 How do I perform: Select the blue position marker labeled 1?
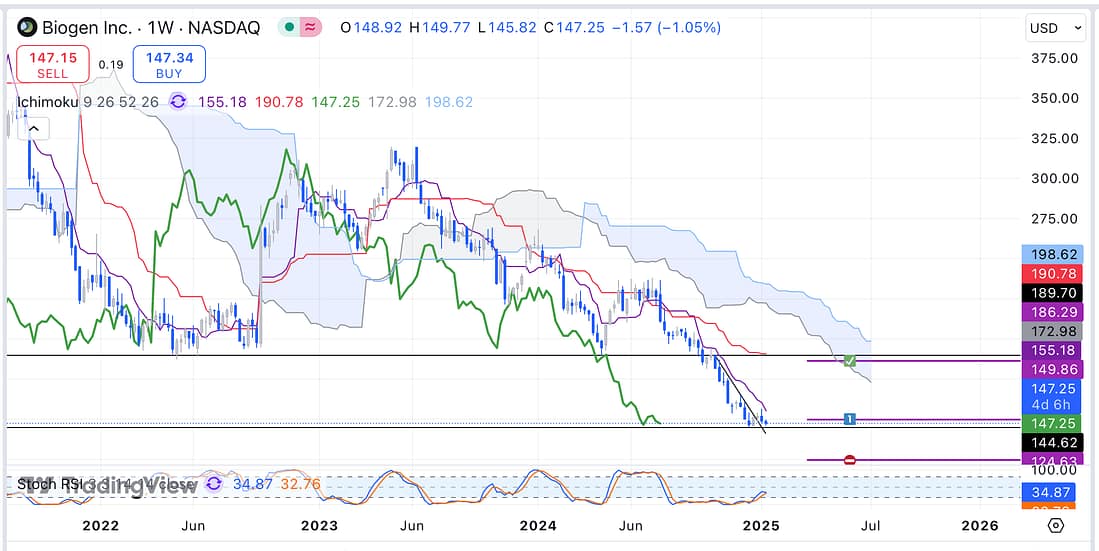coord(849,419)
